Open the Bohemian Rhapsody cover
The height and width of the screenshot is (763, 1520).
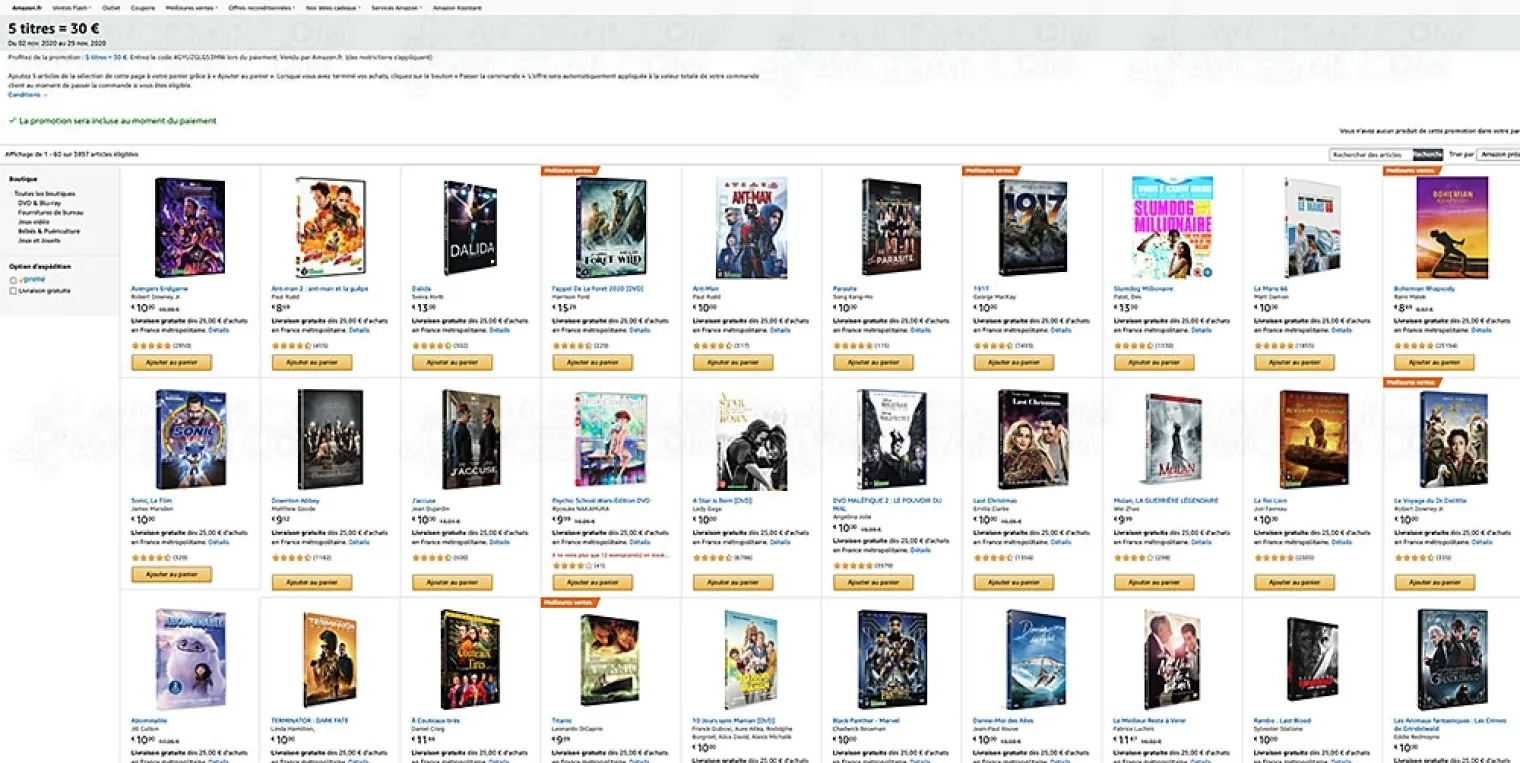point(1452,228)
